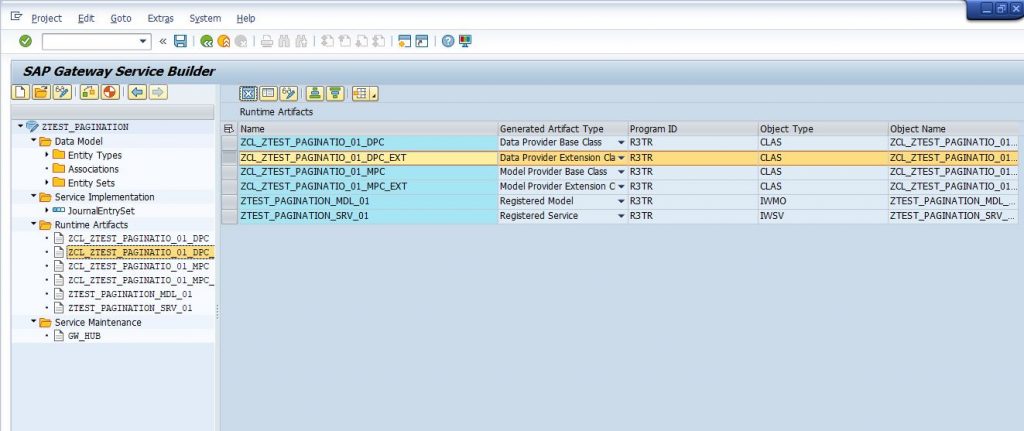Open the Help menu
The height and width of the screenshot is (431, 1024).
246,18
